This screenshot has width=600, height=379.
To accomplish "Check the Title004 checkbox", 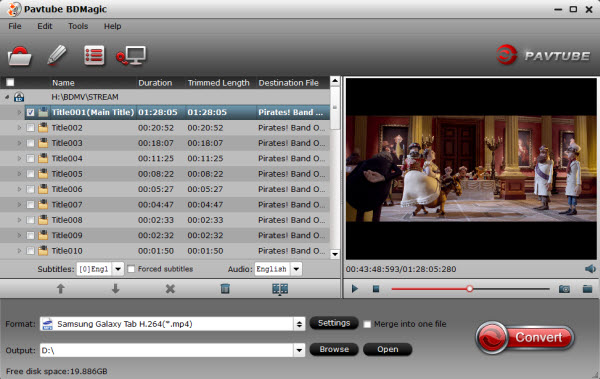I will coord(31,158).
